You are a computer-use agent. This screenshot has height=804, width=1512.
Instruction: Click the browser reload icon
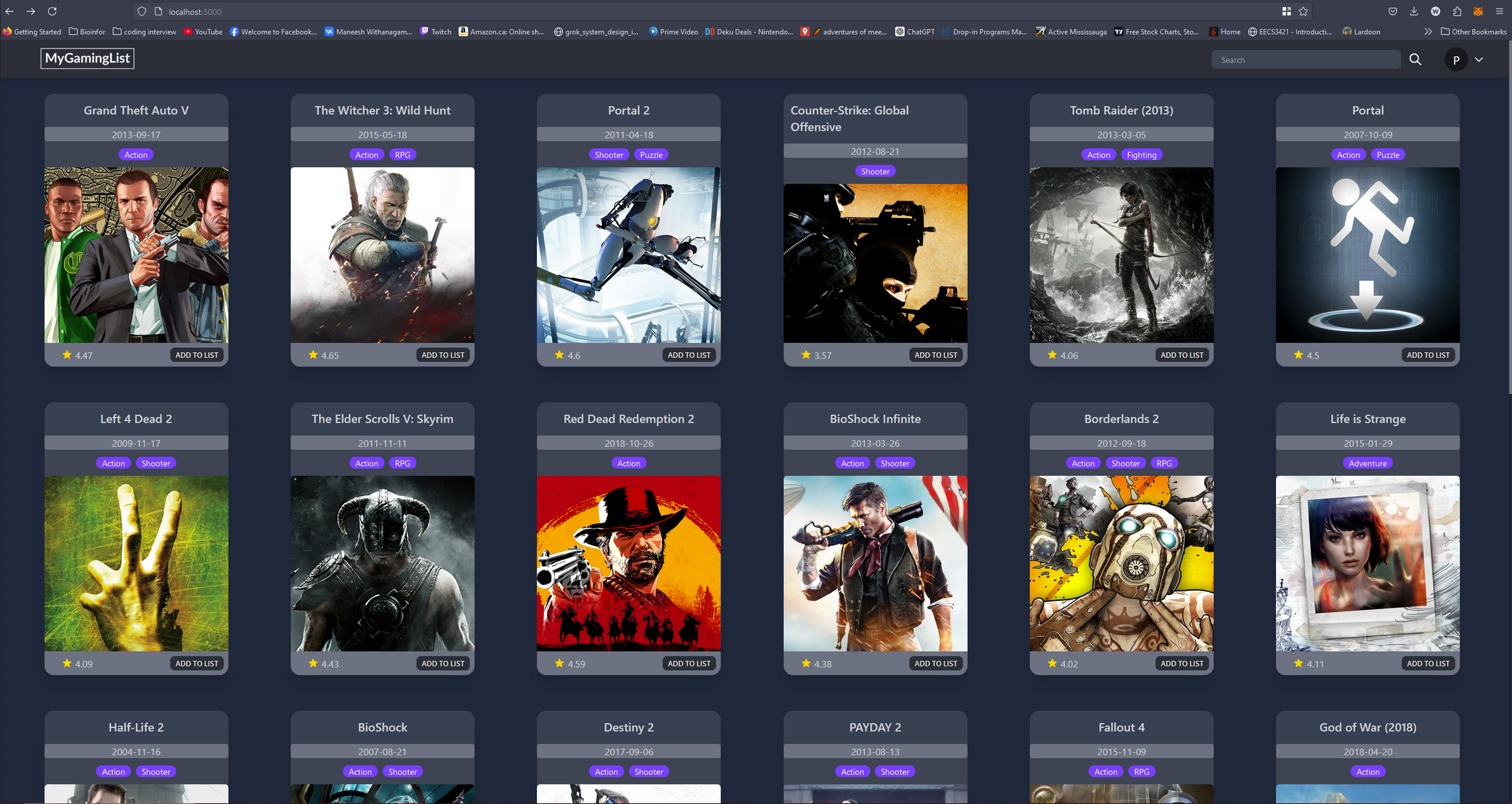[x=52, y=11]
